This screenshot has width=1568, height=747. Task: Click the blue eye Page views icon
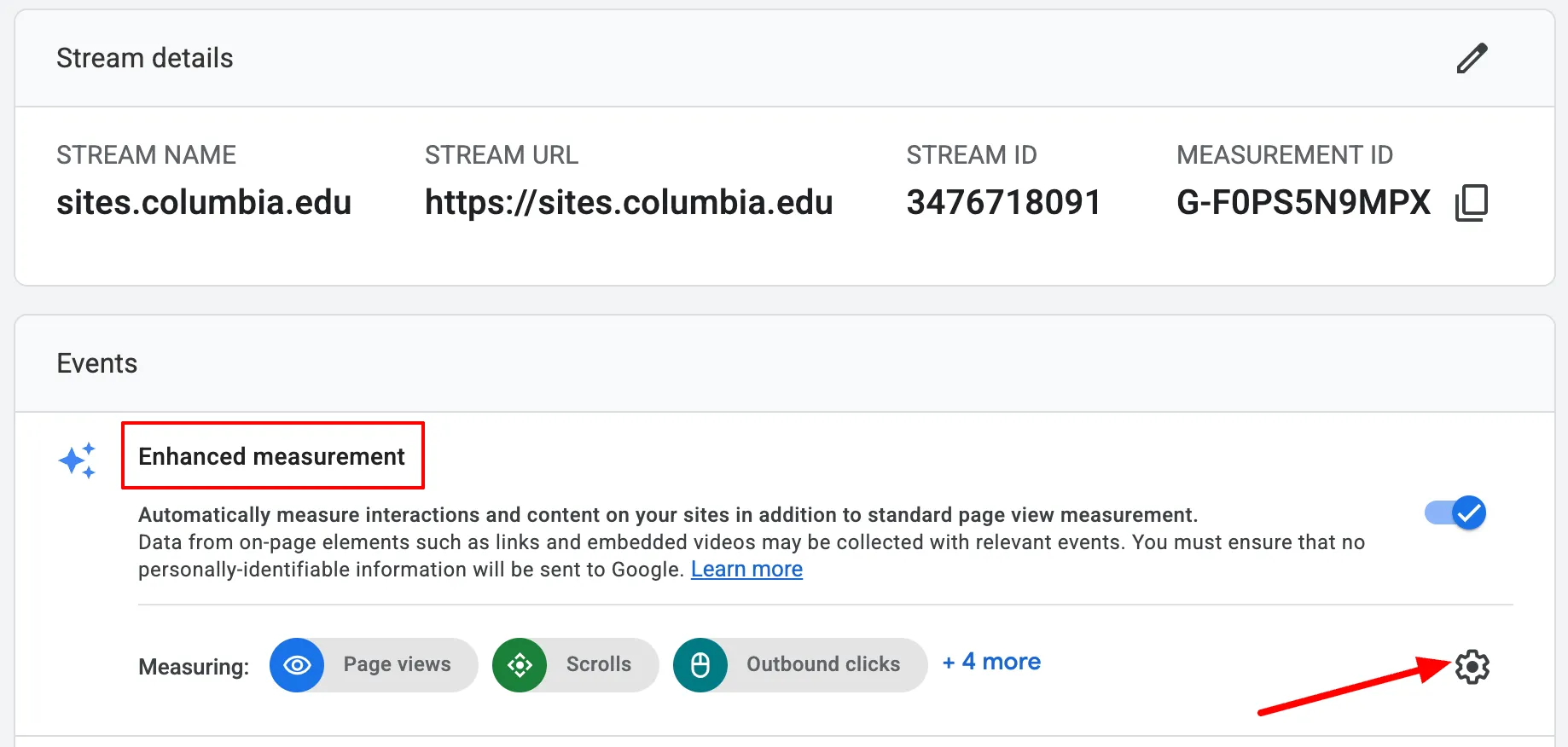(297, 665)
